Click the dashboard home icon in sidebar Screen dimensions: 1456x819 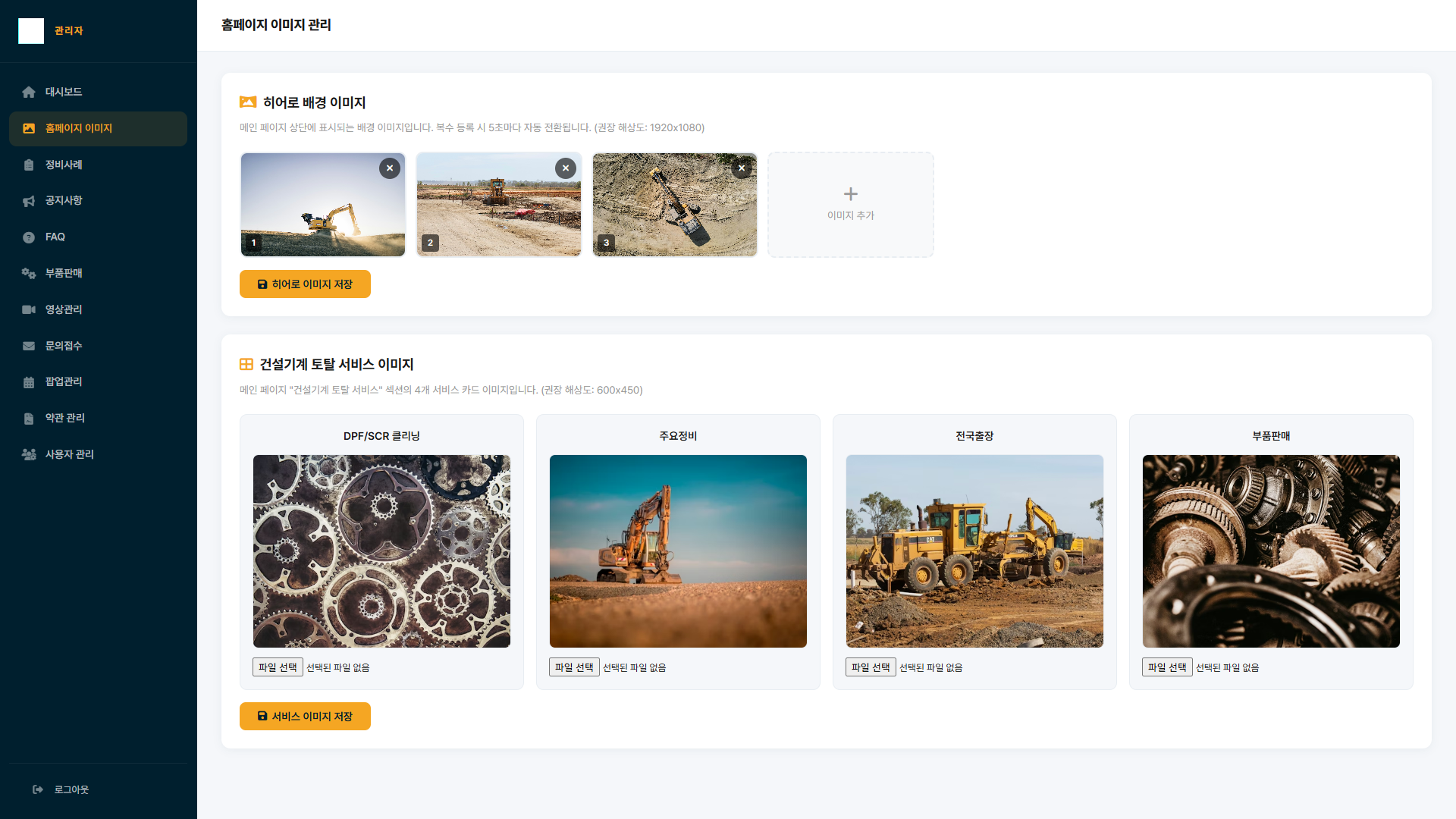pyautogui.click(x=29, y=92)
